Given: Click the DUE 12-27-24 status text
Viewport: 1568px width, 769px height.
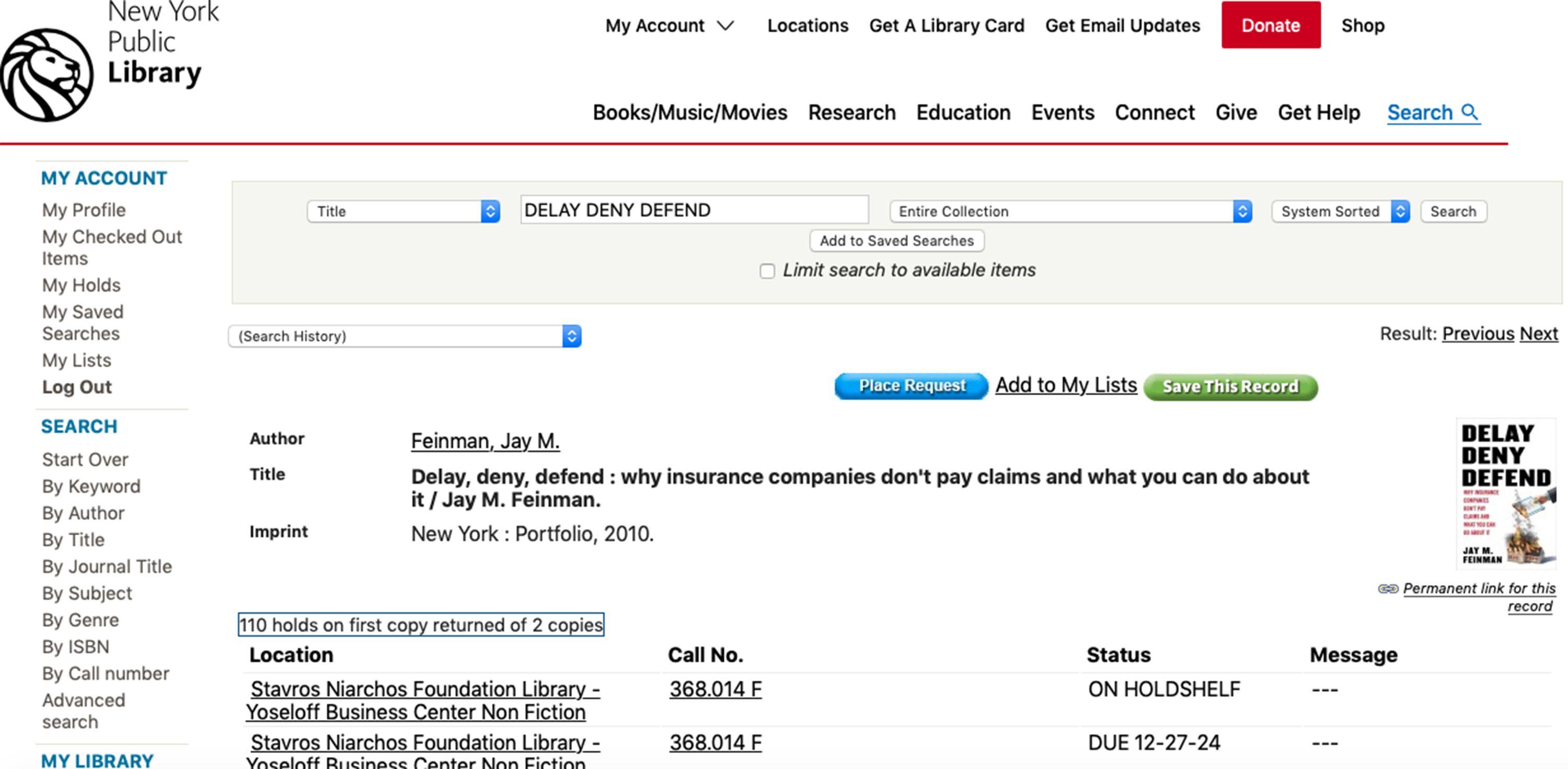Looking at the screenshot, I should point(1154,743).
